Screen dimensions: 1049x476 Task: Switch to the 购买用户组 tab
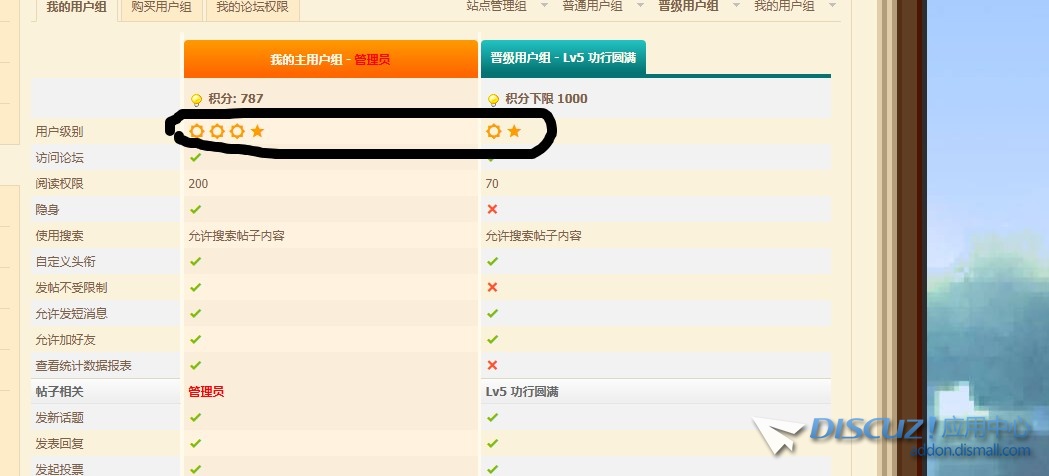pos(161,7)
